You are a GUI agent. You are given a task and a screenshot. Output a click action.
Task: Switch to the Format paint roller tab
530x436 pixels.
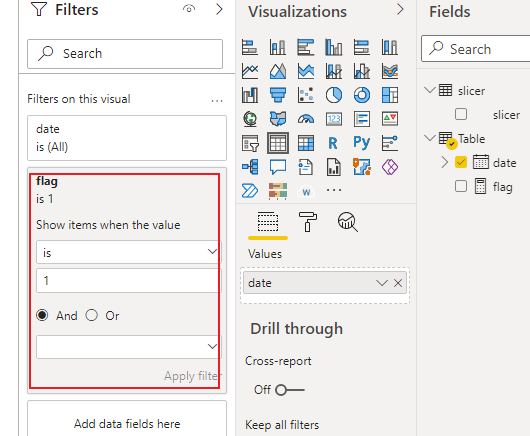tap(308, 222)
